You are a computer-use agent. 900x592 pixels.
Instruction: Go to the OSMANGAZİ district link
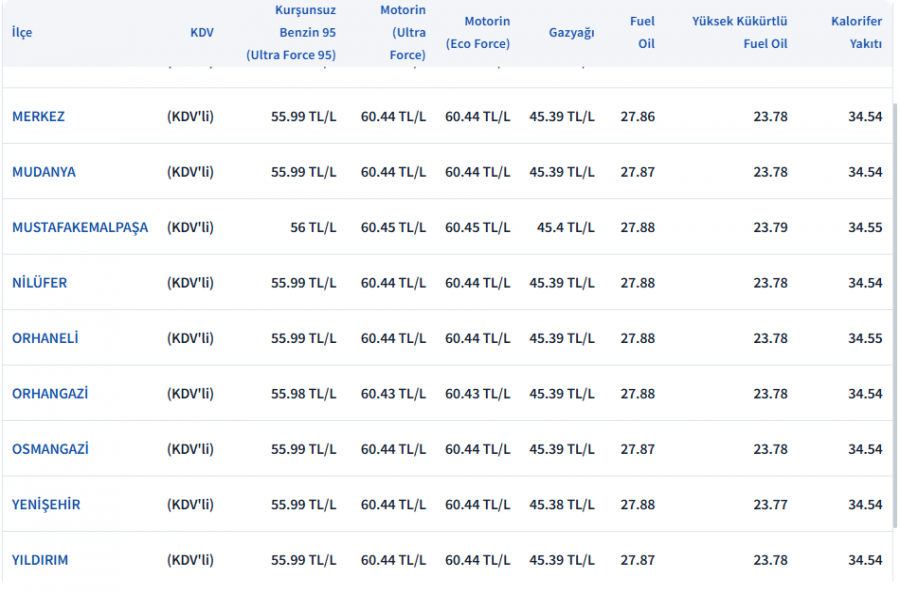click(50, 449)
